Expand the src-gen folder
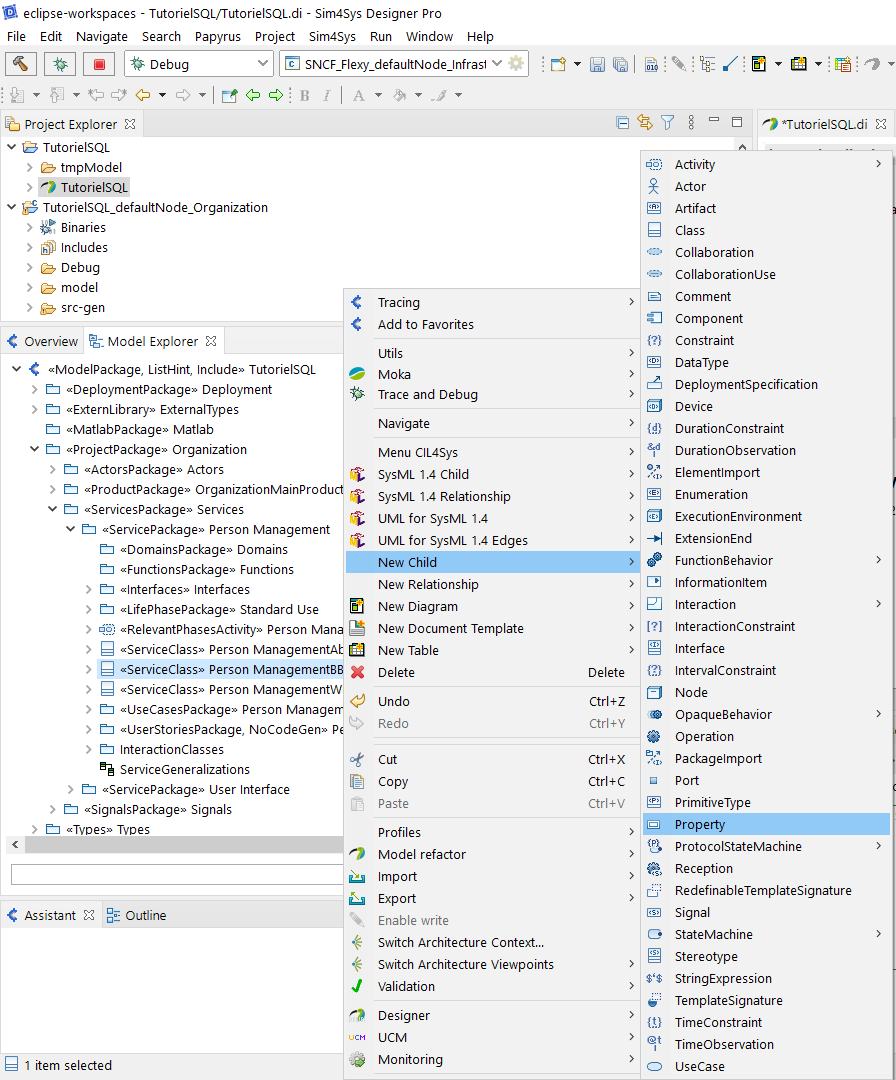The height and width of the screenshot is (1080, 896). click(30, 307)
